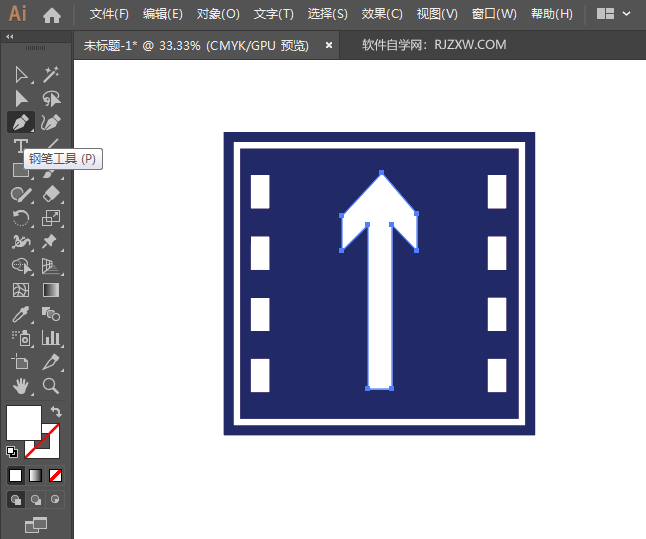Select the Eraser tool

click(x=51, y=194)
